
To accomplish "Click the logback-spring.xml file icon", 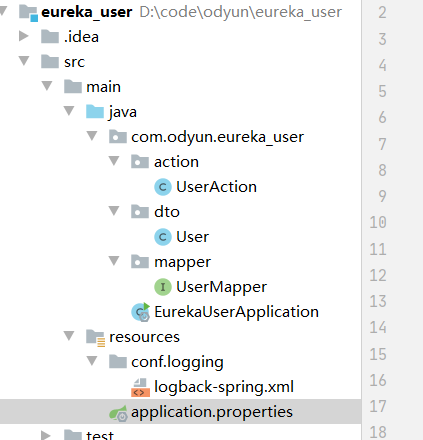I will click(140, 387).
